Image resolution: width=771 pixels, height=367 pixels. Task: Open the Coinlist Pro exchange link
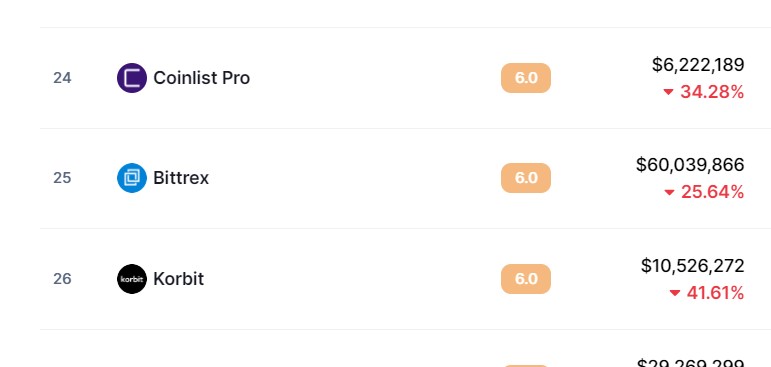click(202, 78)
